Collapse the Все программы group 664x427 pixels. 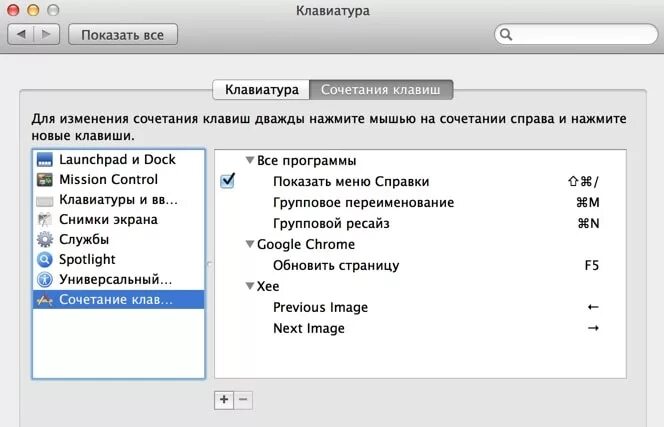pos(250,160)
